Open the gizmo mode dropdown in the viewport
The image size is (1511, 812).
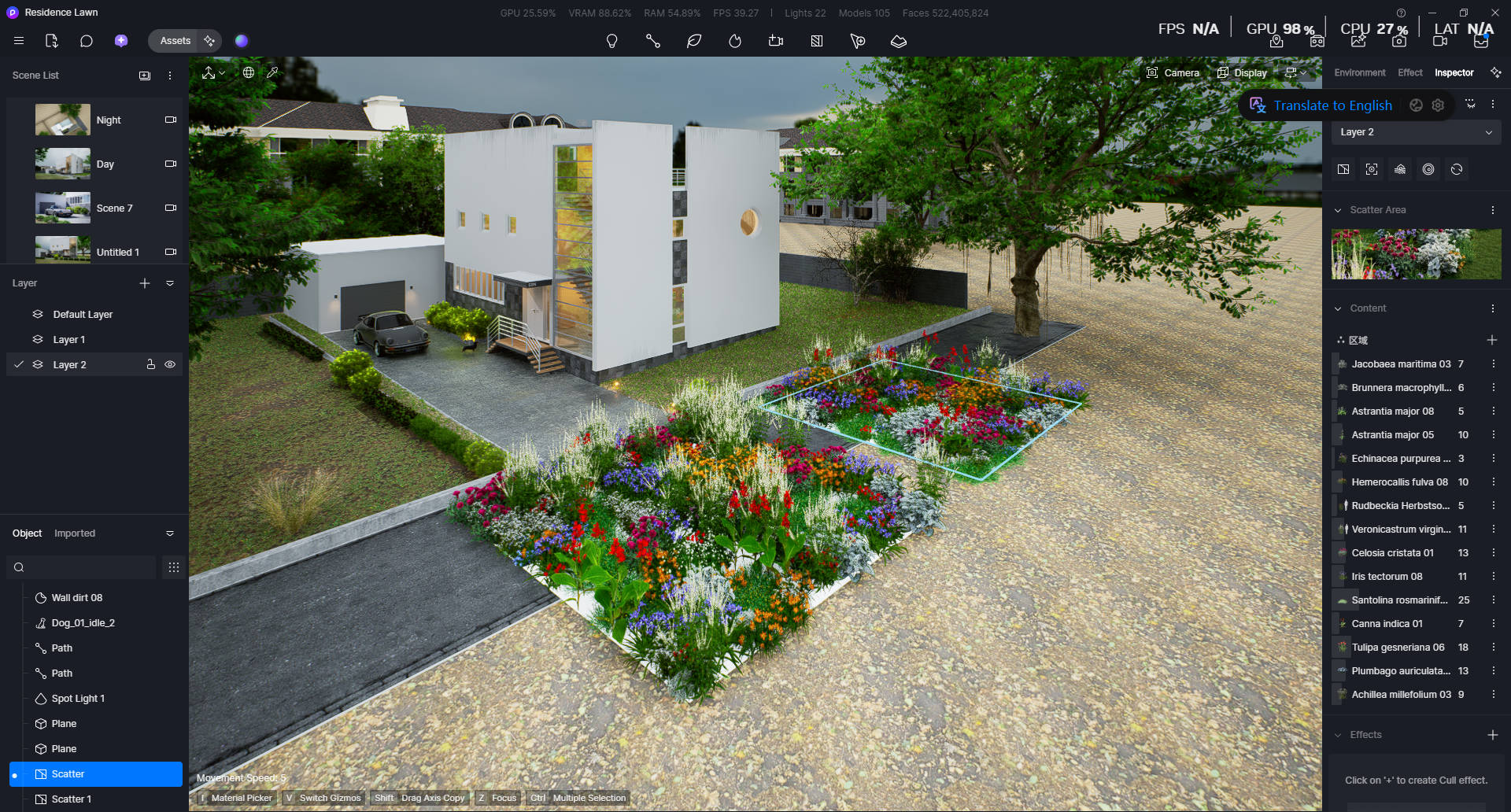[x=213, y=72]
